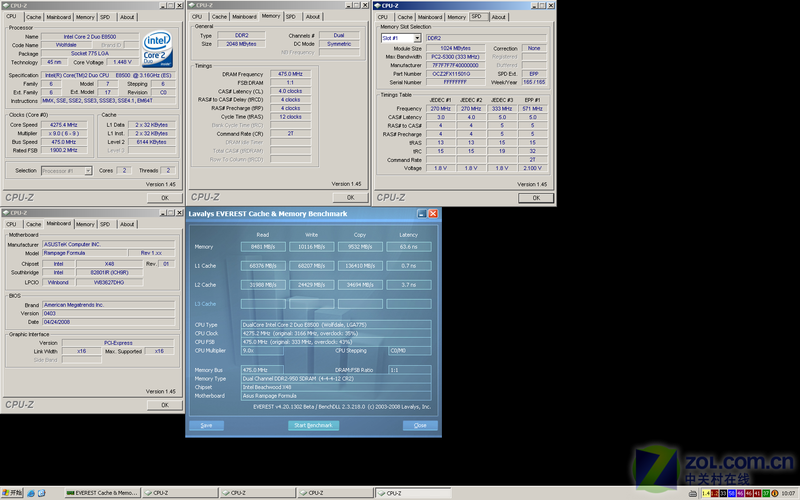Click the Memory Type Dual Channel DDR2-950 field
The image size is (800, 500).
pos(336,379)
